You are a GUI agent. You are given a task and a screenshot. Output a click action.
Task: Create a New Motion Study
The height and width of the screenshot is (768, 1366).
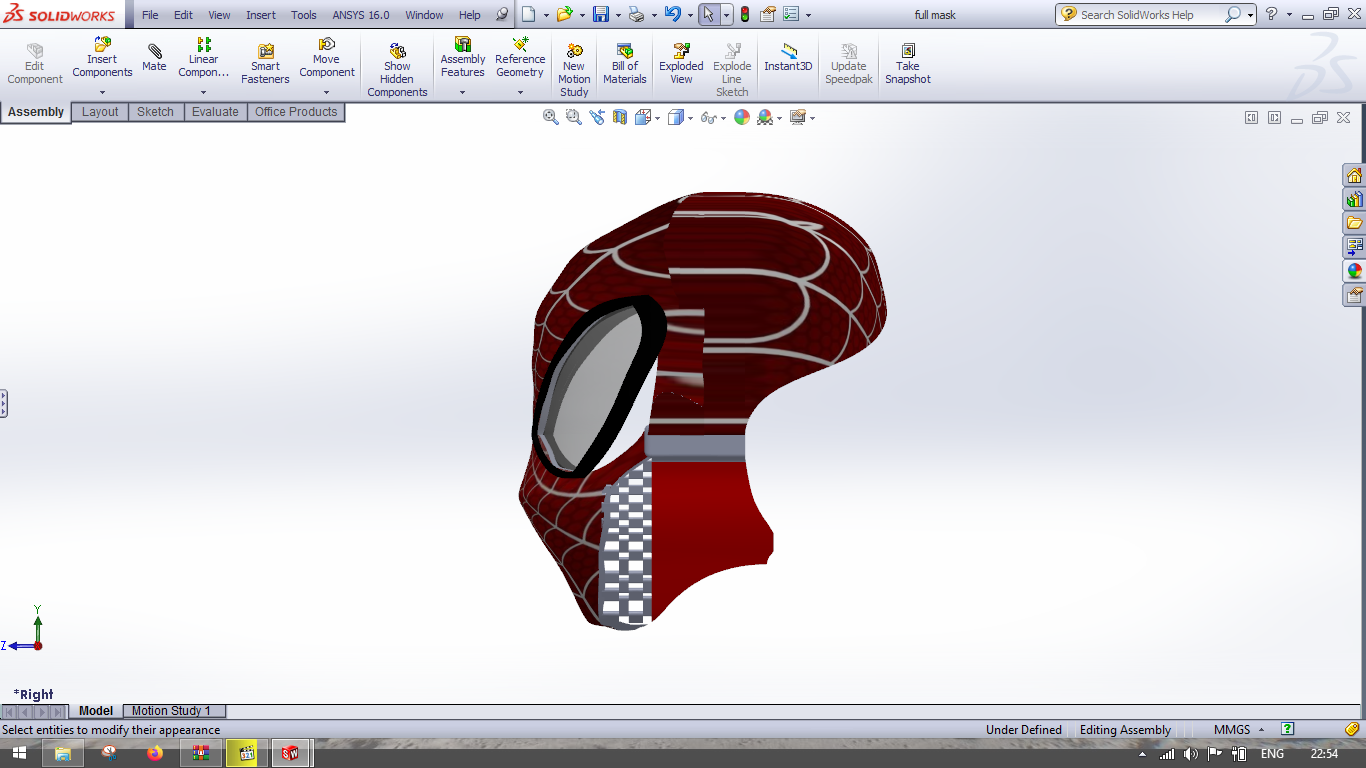click(574, 70)
